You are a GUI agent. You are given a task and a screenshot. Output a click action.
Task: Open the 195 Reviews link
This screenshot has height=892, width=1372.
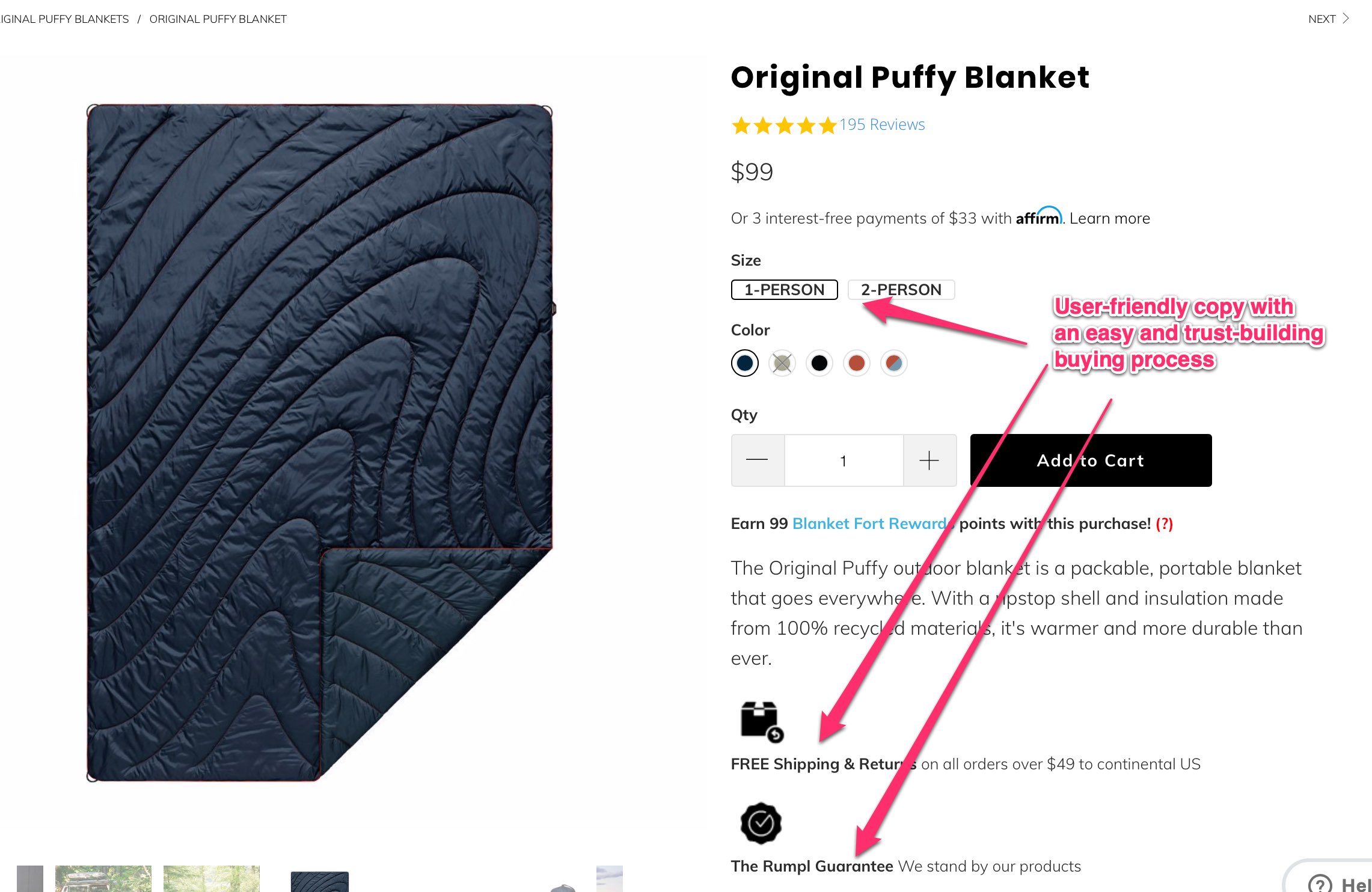(882, 124)
